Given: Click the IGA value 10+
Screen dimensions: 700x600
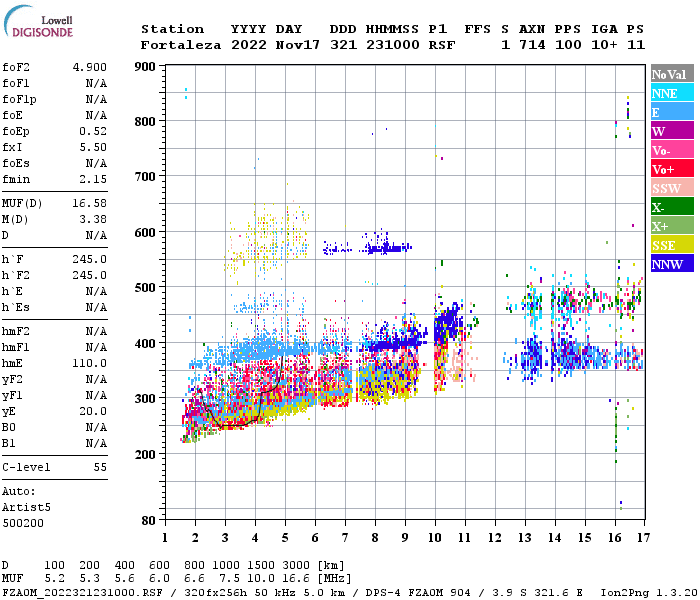Looking at the screenshot, I should [604, 45].
